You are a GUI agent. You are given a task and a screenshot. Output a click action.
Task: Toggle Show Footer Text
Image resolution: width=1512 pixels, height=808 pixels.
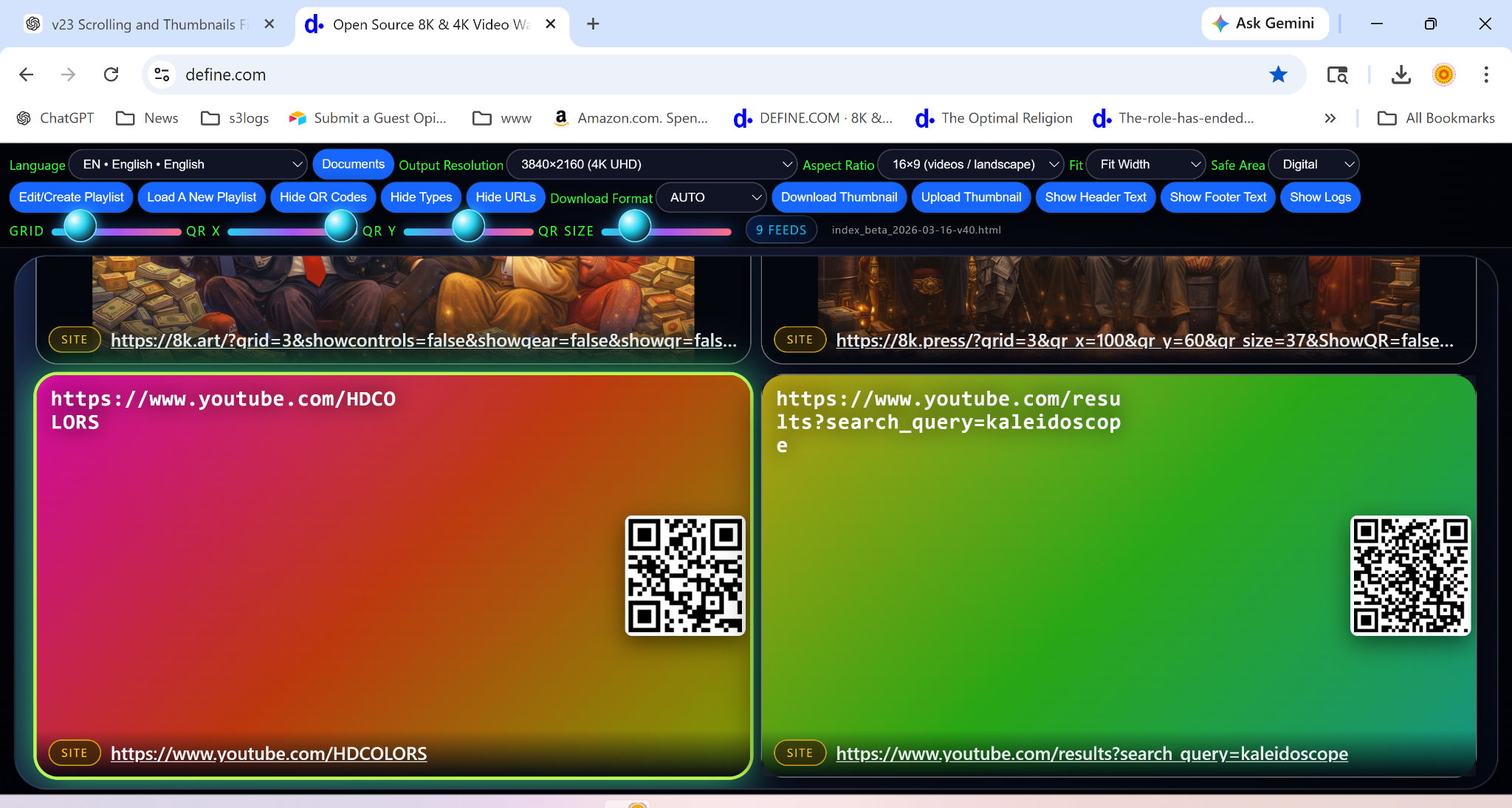[1218, 197]
